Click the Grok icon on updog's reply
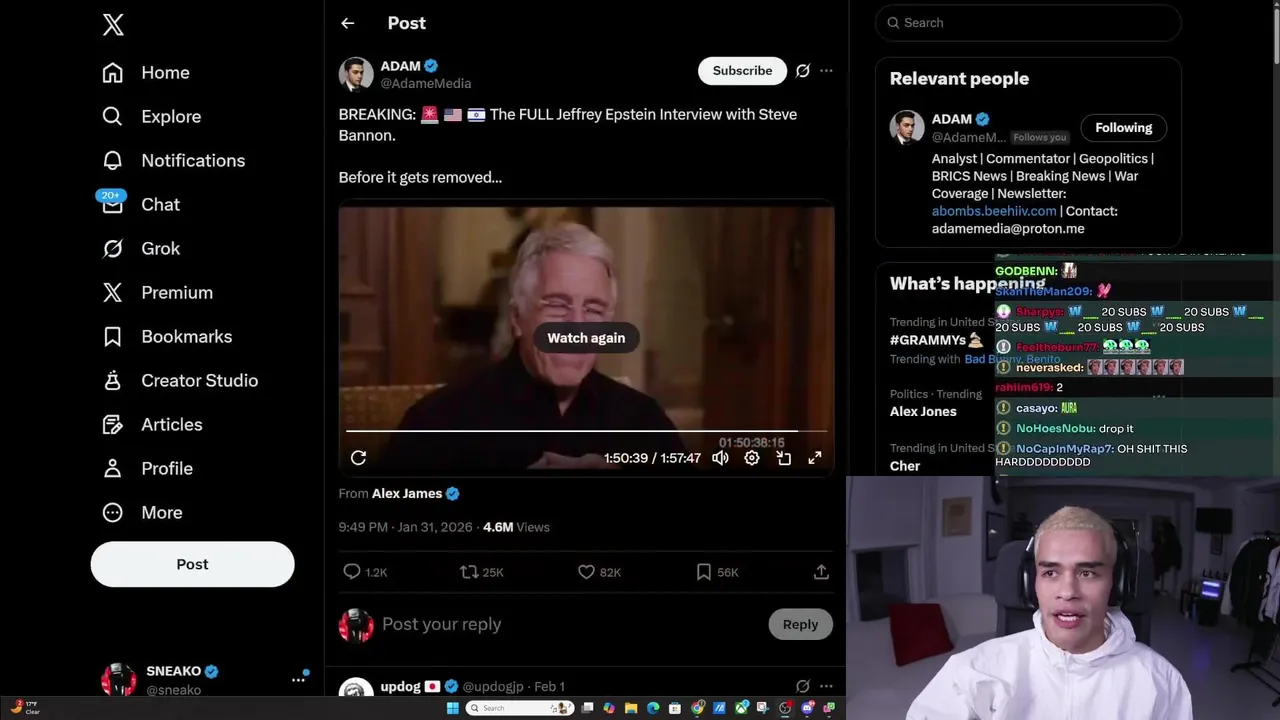 pos(802,686)
